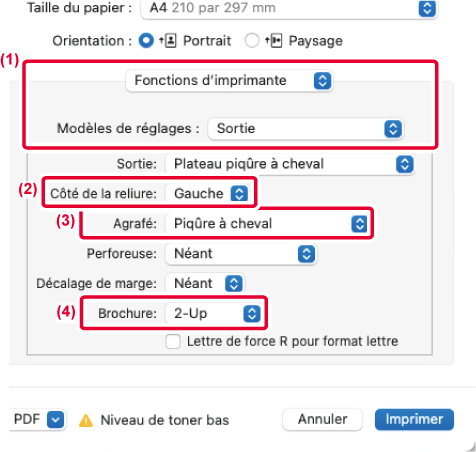Click the landscape orientation page icon
The height and width of the screenshot is (452, 476).
click(x=274, y=41)
